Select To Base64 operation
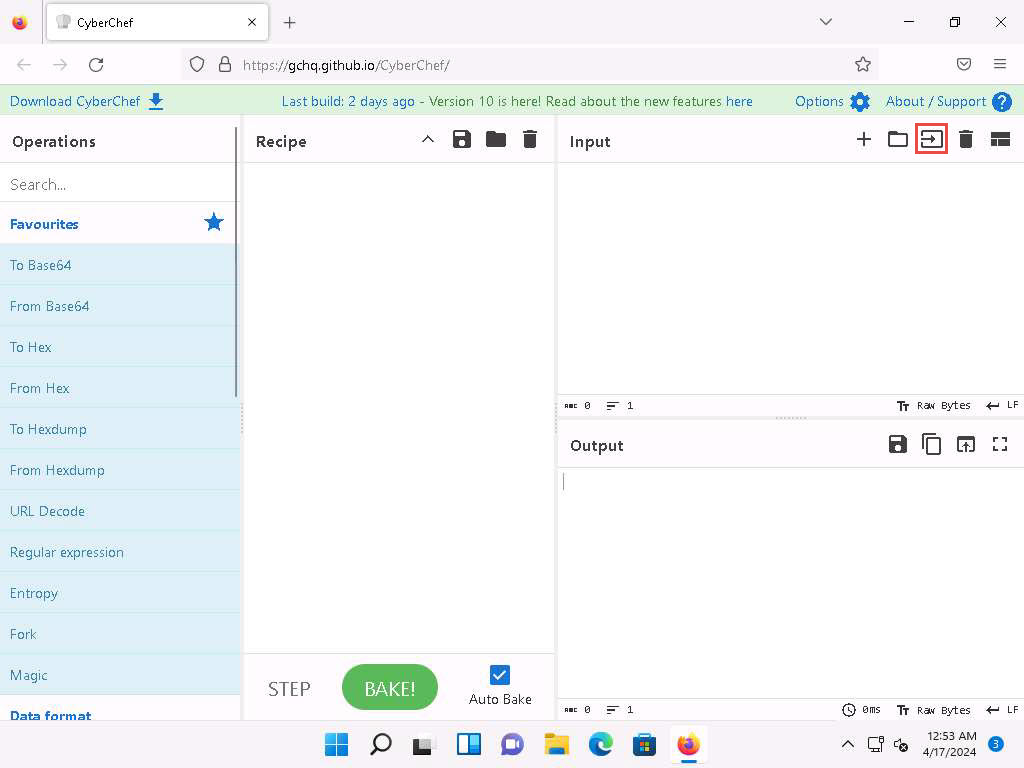 (x=41, y=265)
